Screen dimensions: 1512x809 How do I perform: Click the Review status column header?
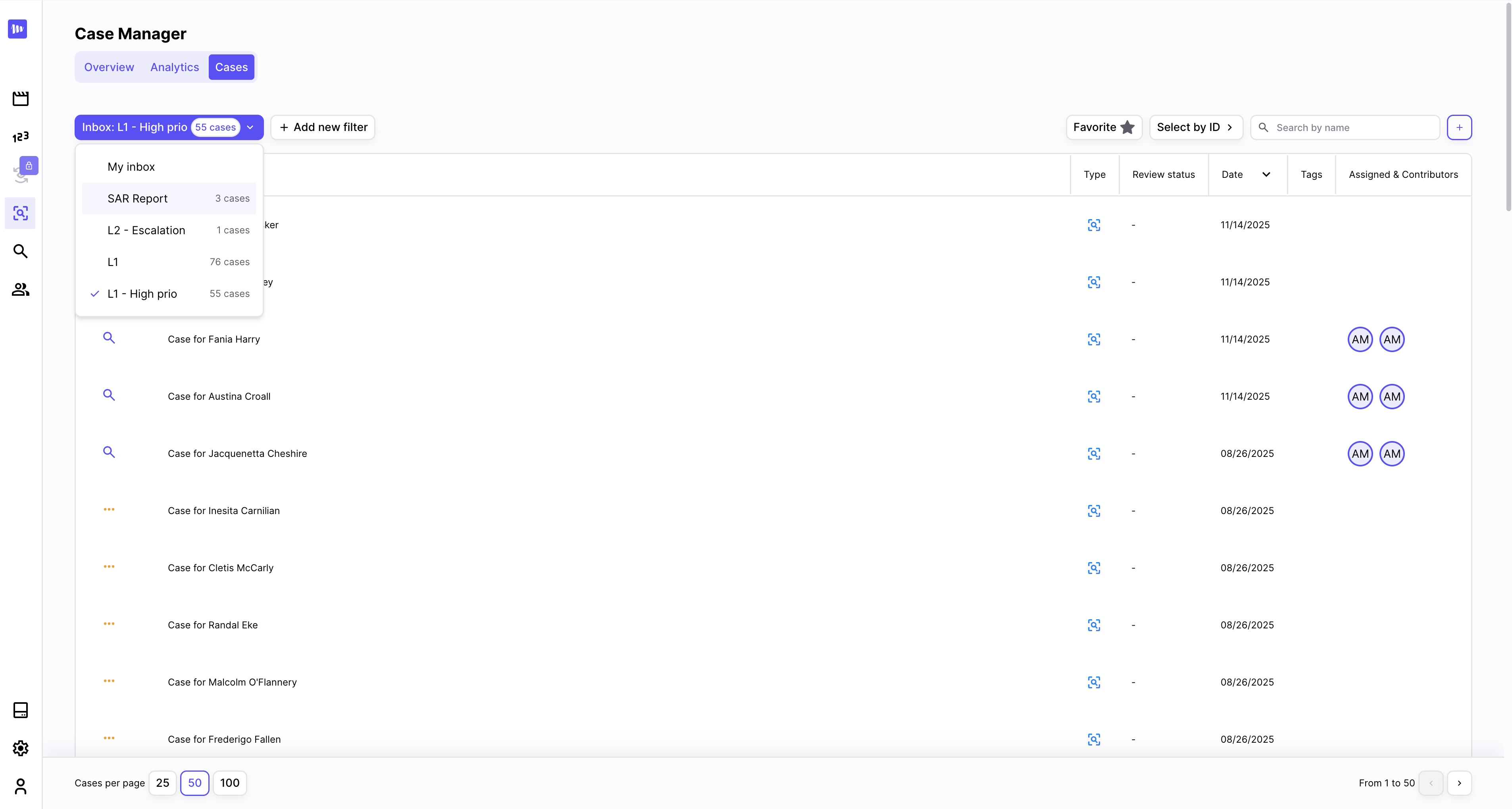[1163, 174]
